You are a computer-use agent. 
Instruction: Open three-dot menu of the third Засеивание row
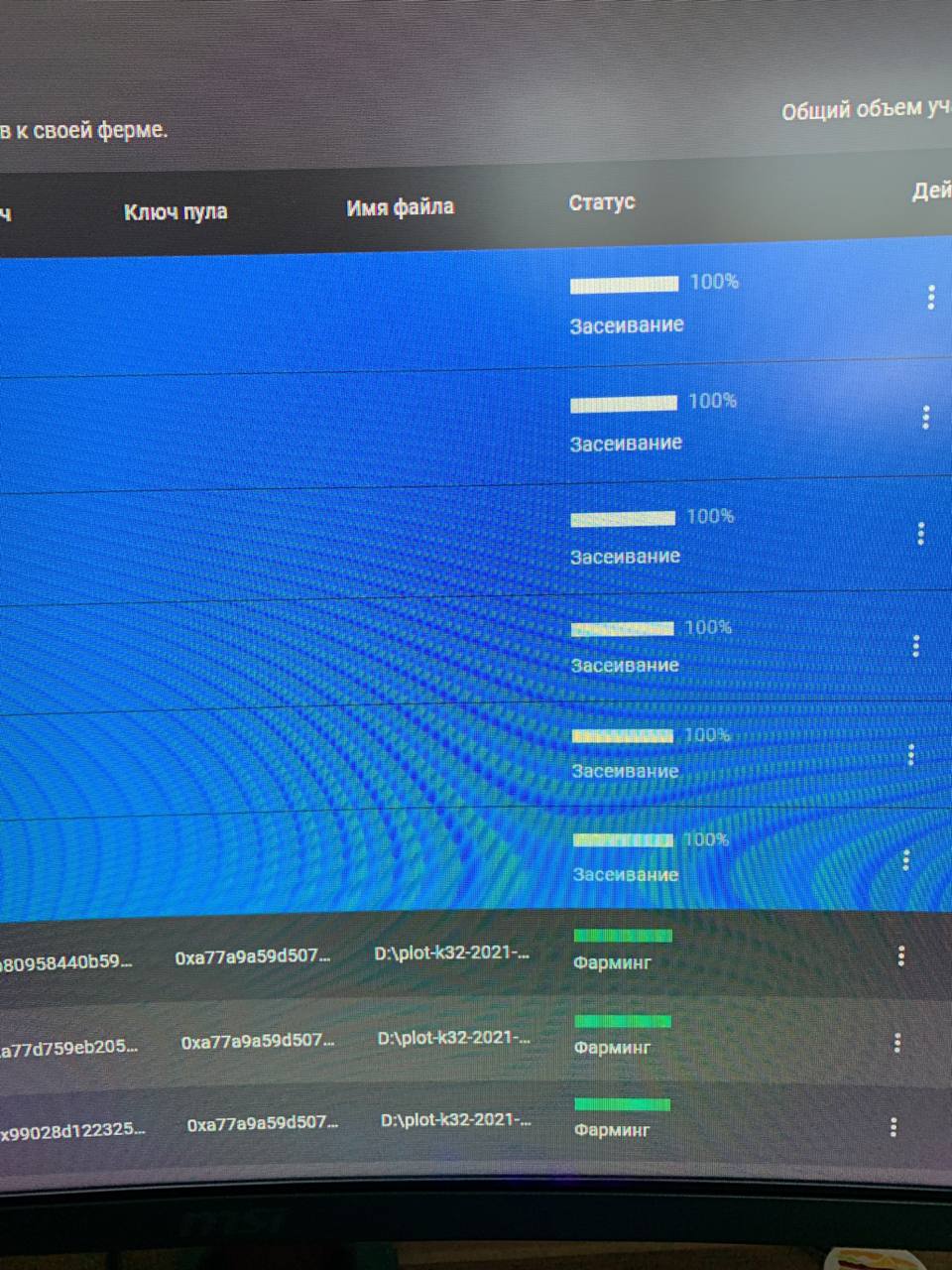click(x=921, y=534)
